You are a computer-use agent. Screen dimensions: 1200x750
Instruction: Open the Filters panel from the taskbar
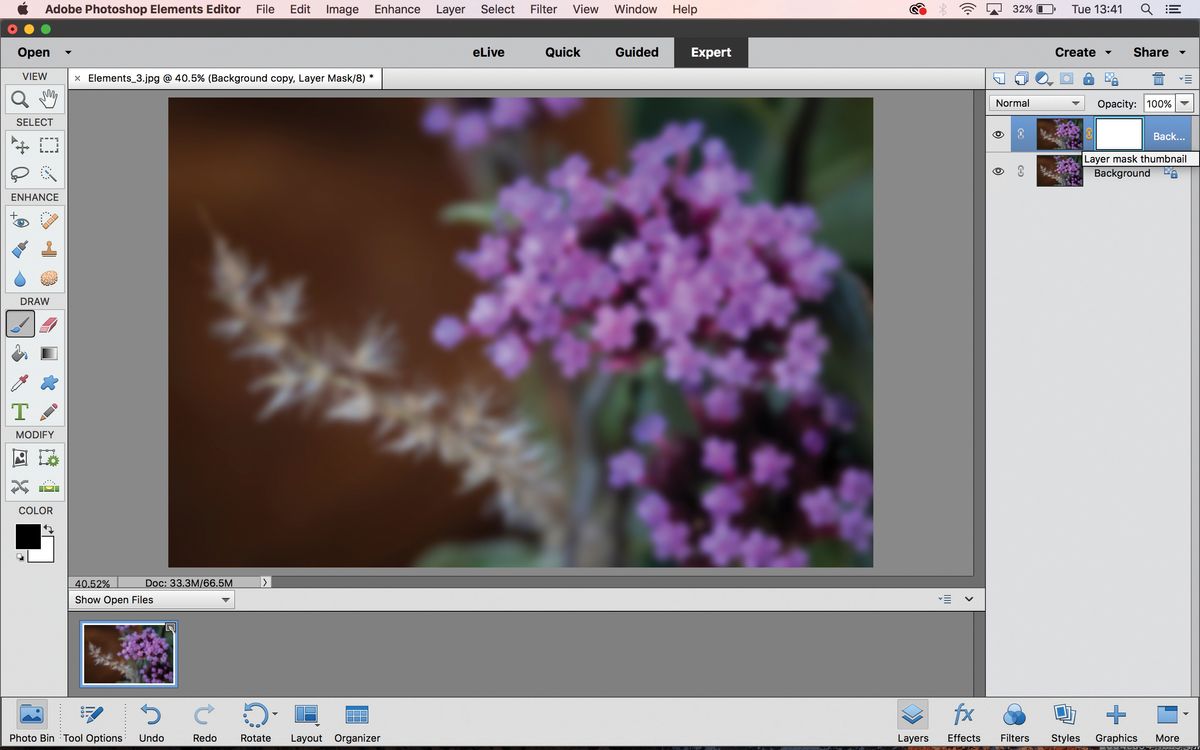(1014, 722)
